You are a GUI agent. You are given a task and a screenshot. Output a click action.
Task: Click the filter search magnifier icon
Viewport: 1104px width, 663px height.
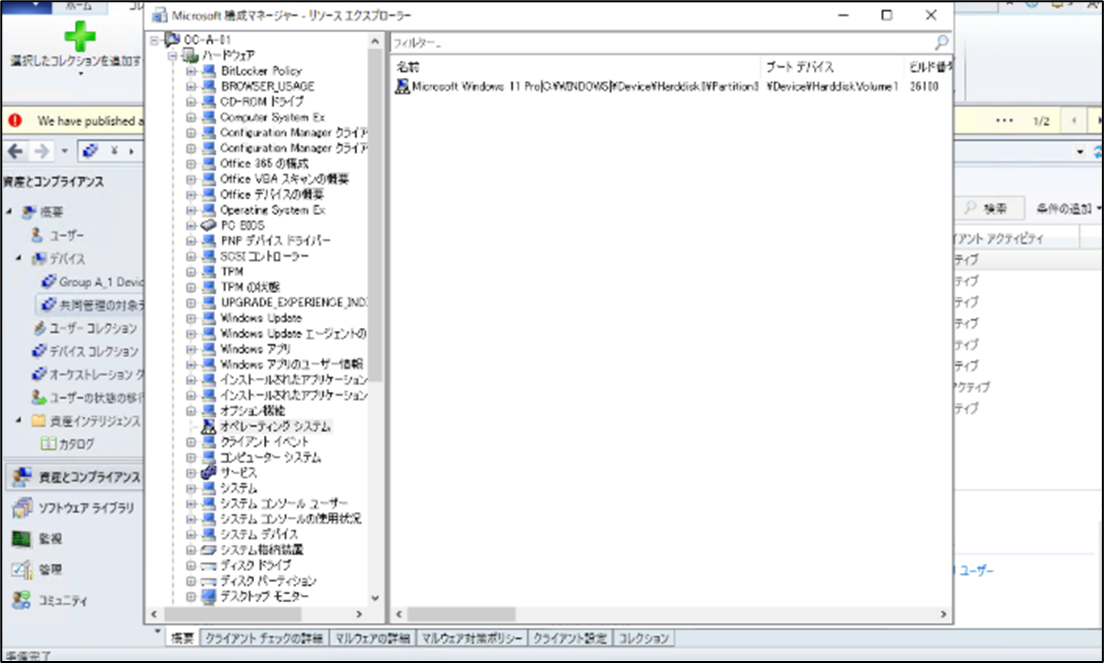[x=941, y=43]
